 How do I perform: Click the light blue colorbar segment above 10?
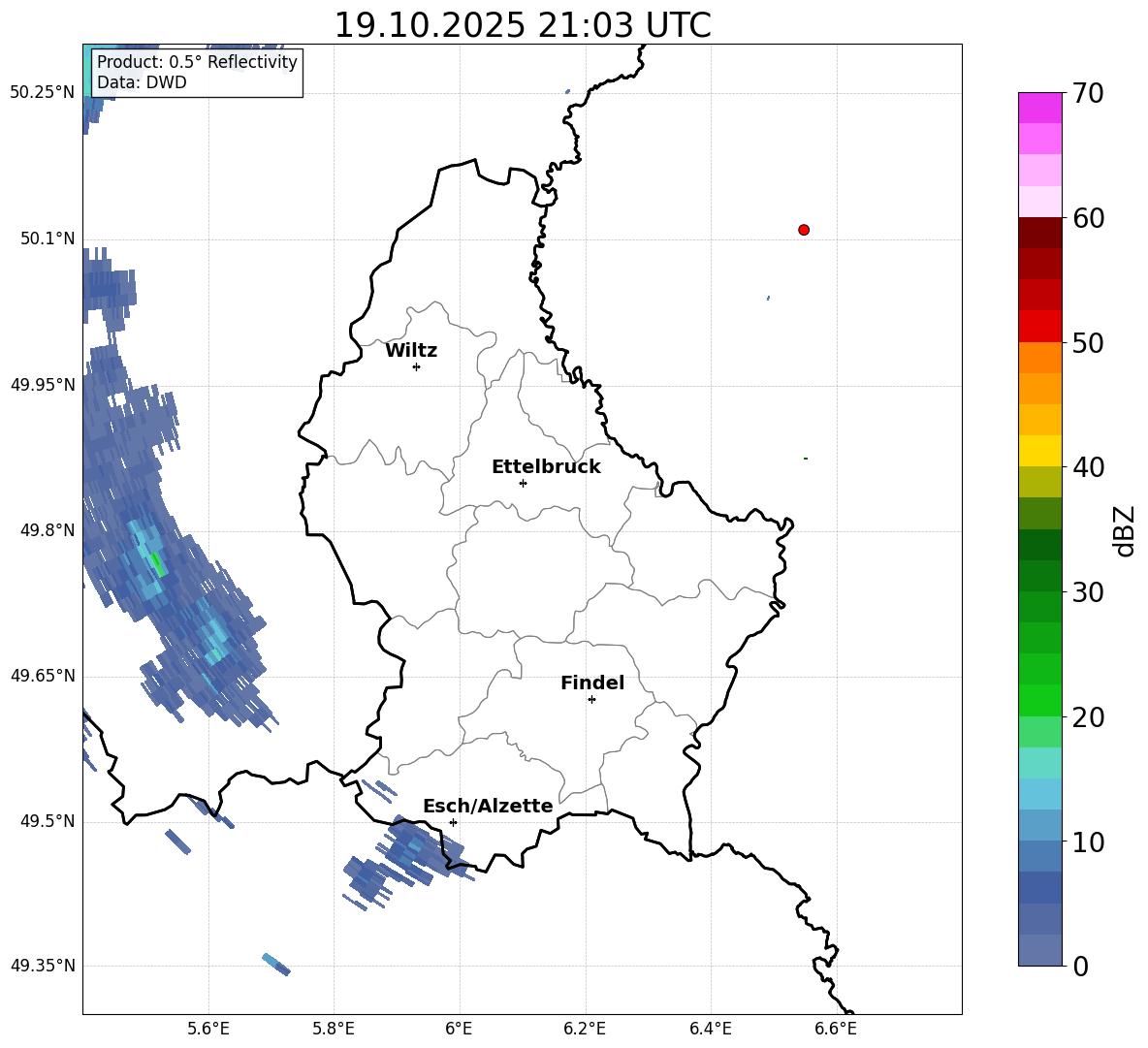coord(1040,825)
